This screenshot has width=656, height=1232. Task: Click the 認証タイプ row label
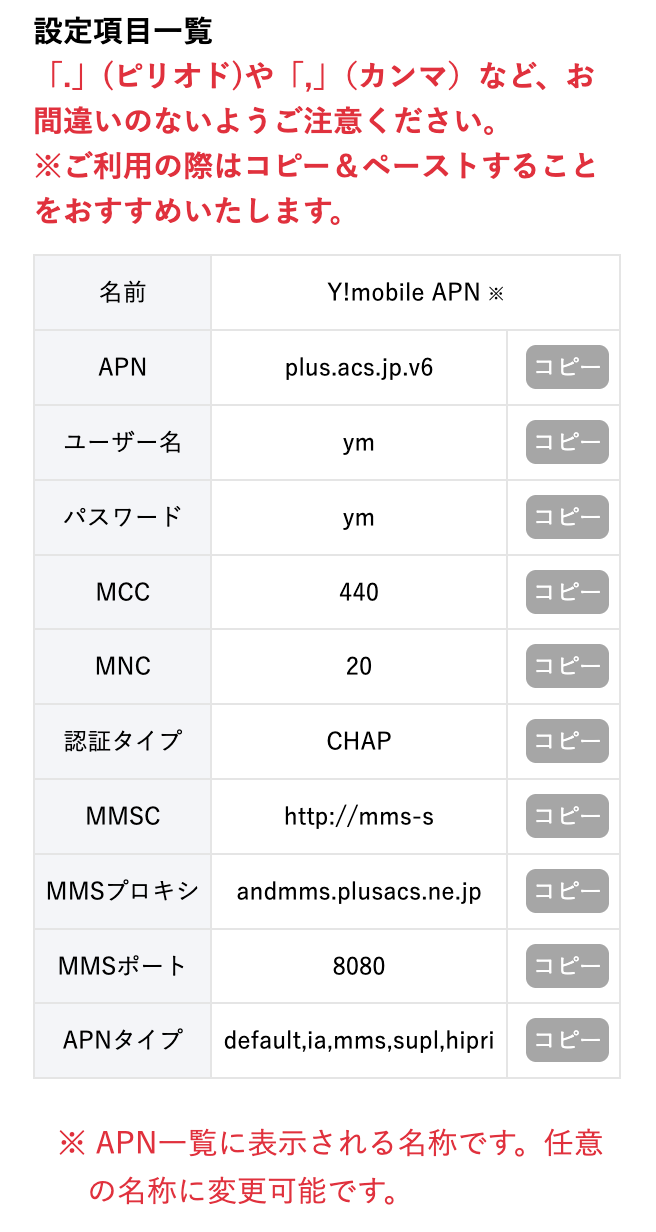123,741
